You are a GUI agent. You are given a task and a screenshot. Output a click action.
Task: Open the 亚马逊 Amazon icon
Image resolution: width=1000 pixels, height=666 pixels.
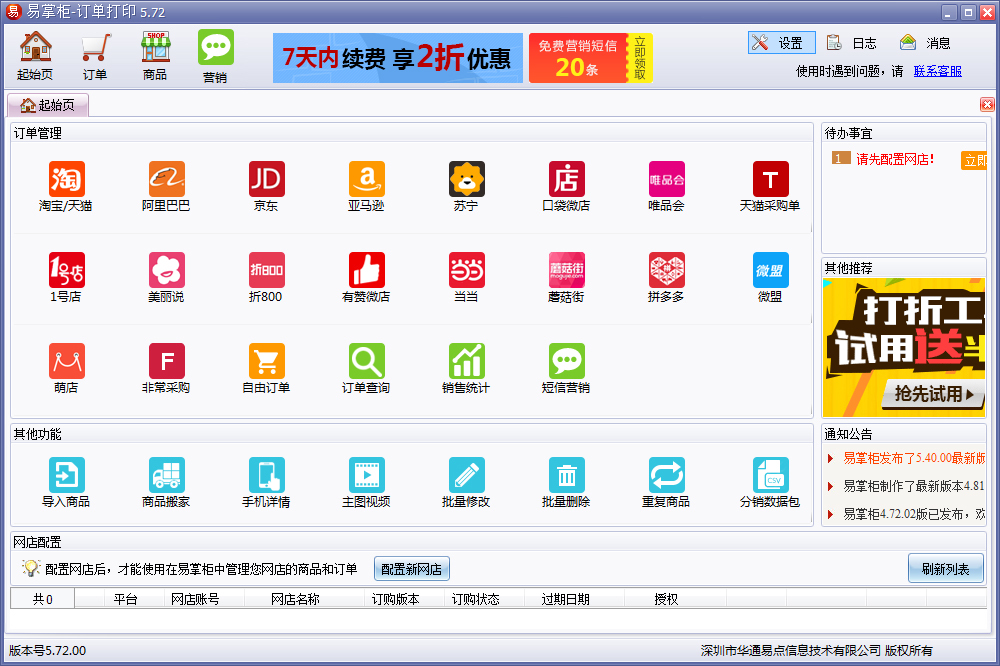point(367,186)
